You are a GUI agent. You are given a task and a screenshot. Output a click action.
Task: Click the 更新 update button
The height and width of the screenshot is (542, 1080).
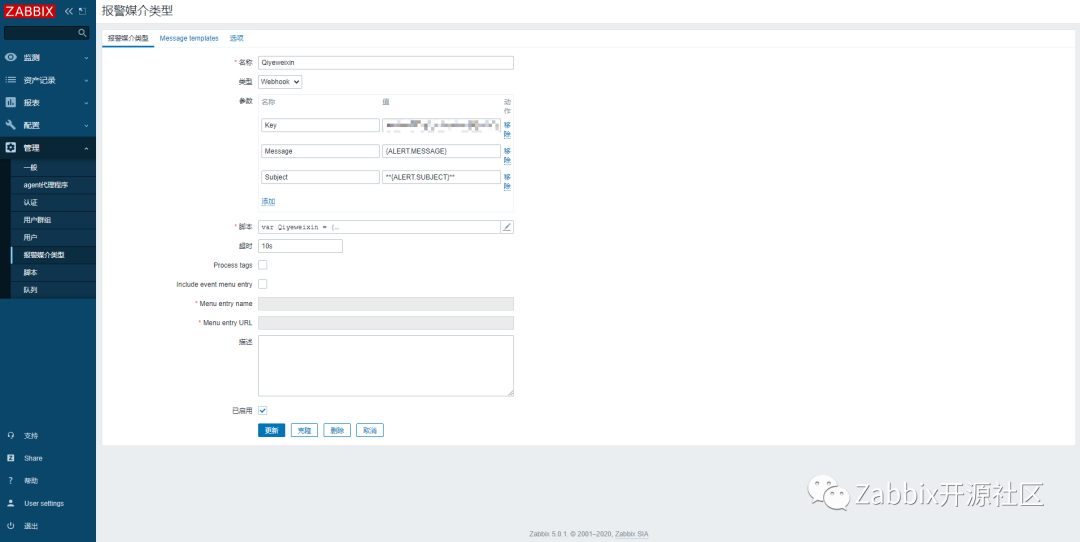tap(271, 430)
